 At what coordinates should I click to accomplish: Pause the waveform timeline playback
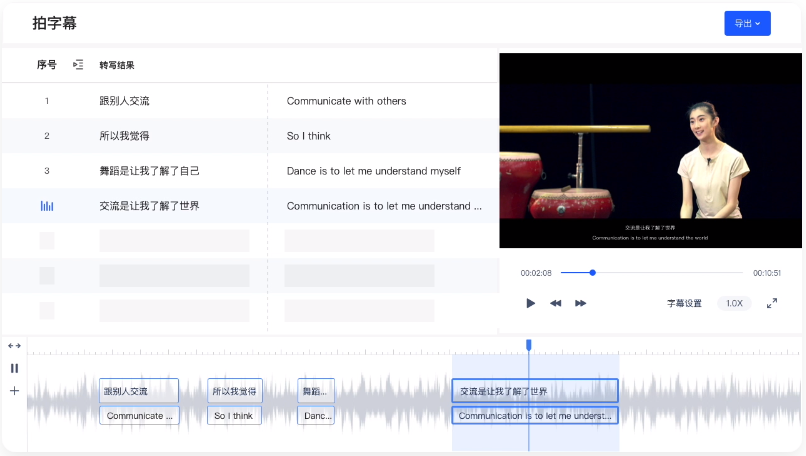click(14, 368)
